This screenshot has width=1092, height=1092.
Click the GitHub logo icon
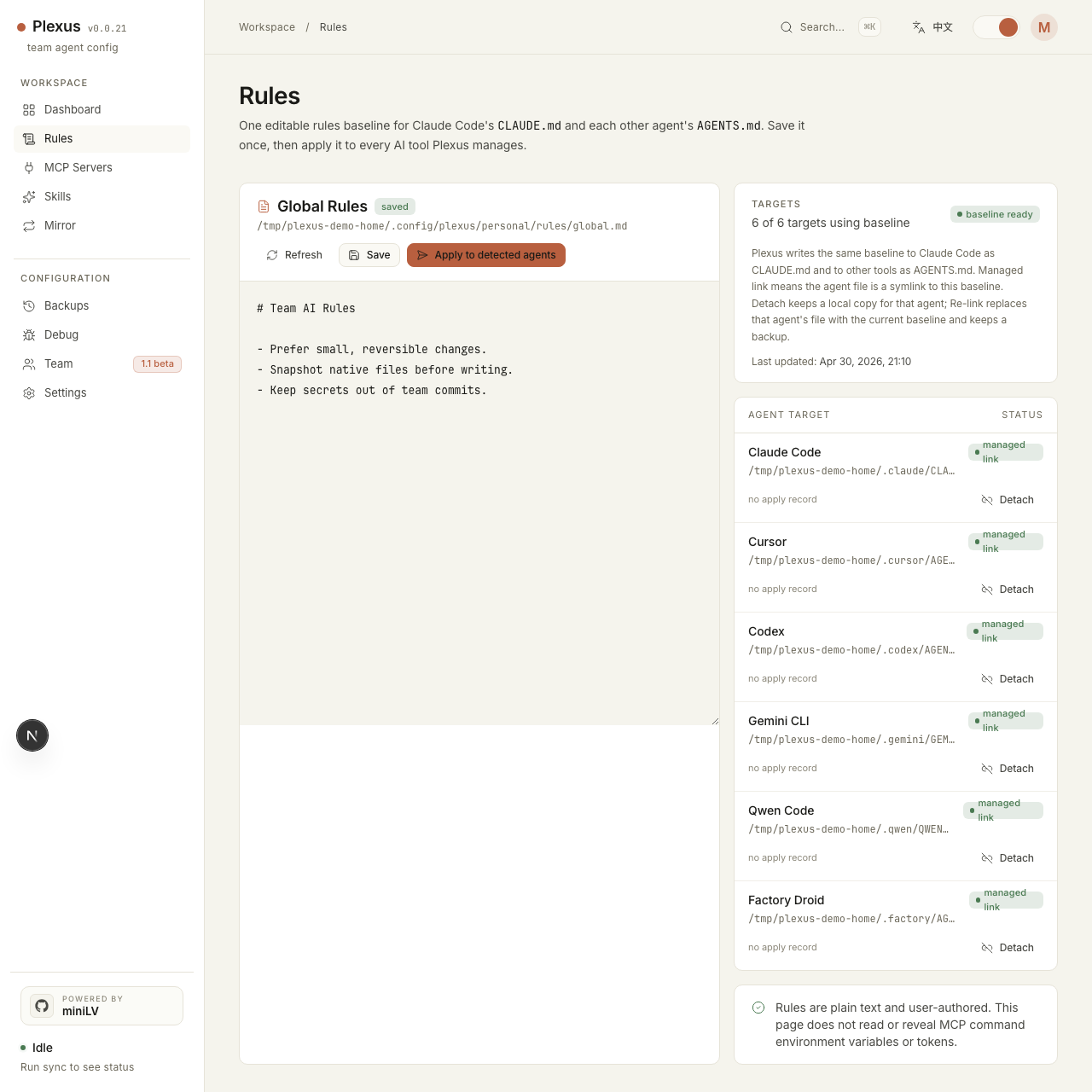point(42,1006)
